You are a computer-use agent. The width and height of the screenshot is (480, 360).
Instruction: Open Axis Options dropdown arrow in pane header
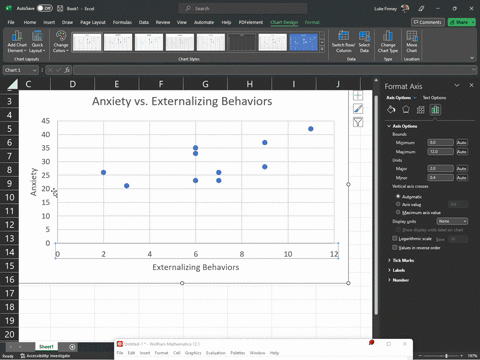tap(415, 98)
